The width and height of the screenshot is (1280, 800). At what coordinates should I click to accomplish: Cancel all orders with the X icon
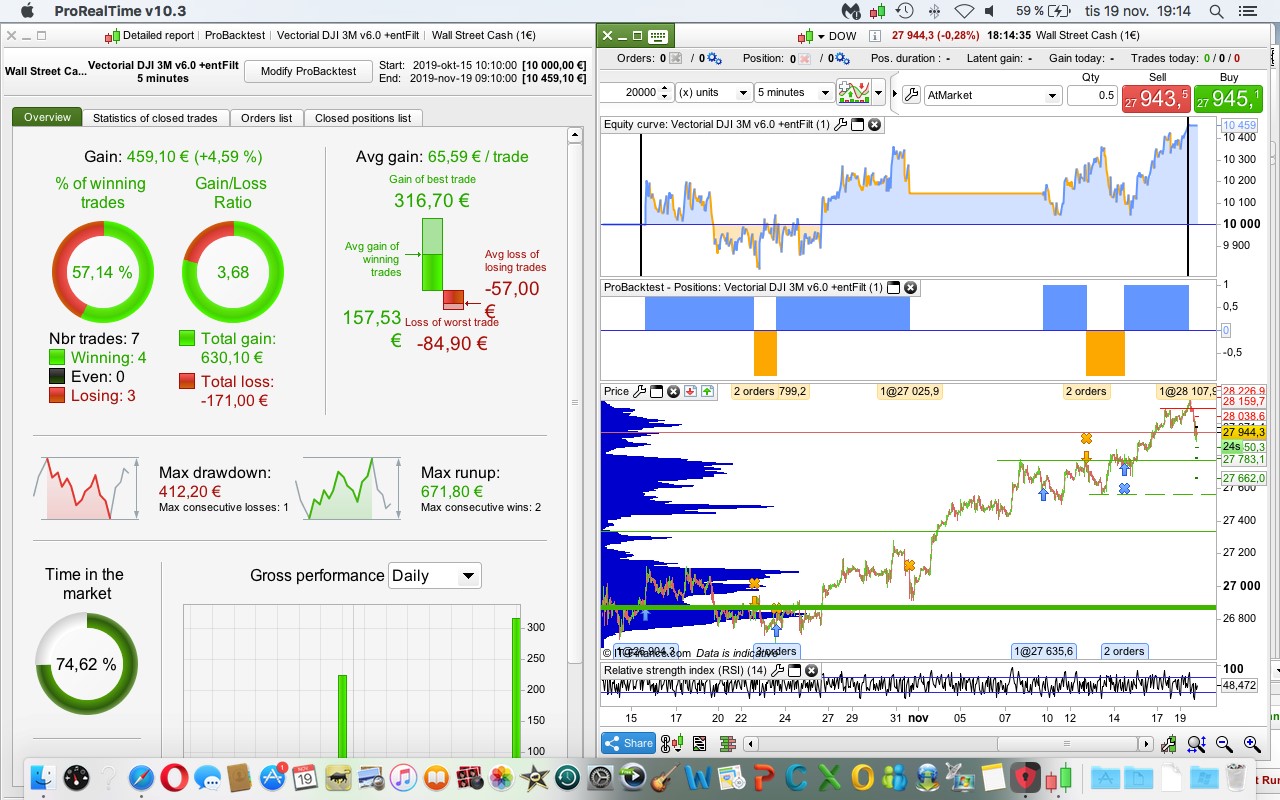coord(675,58)
